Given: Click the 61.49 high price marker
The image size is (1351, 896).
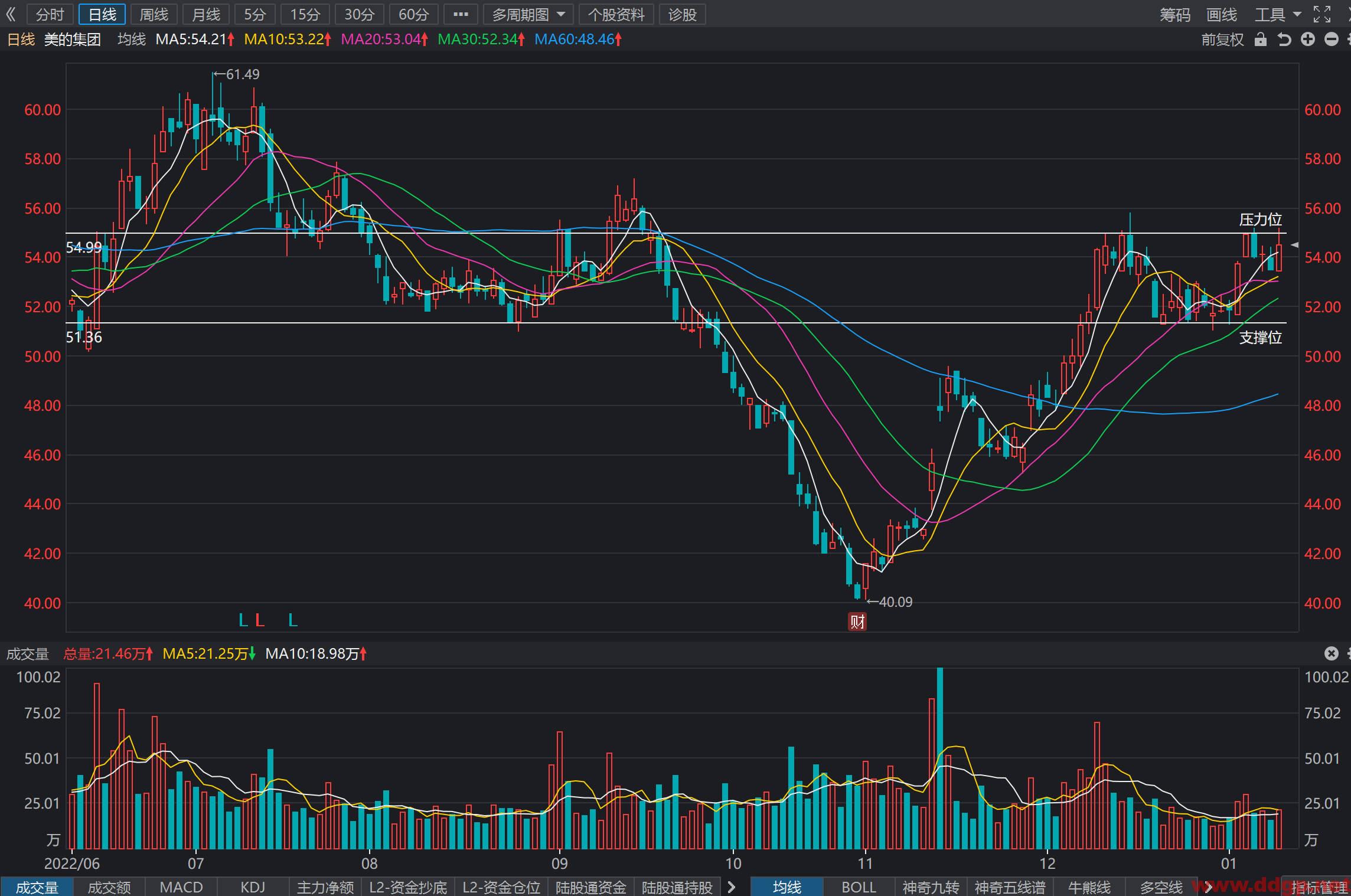Looking at the screenshot, I should (x=236, y=74).
